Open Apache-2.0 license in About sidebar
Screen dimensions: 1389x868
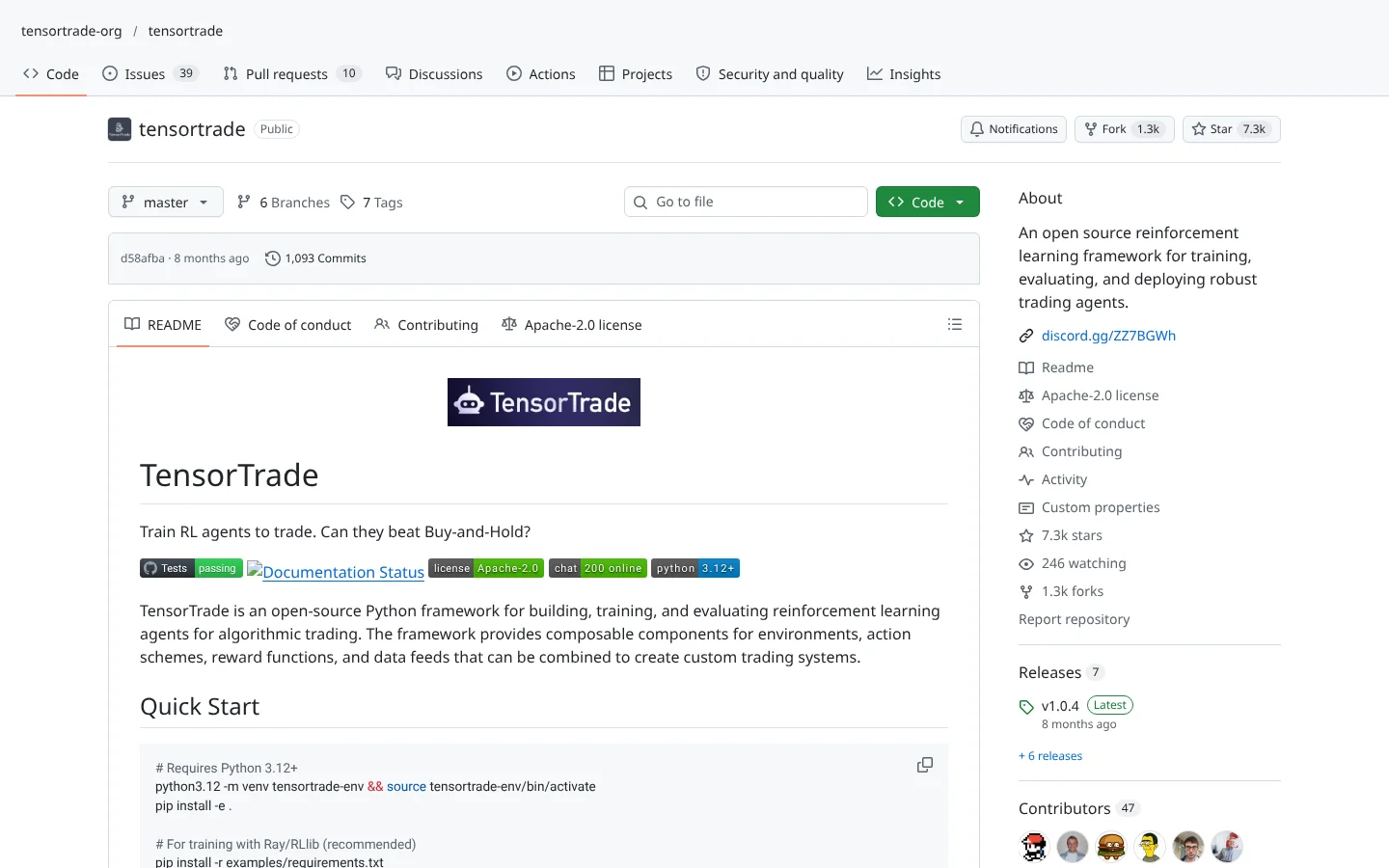[1089, 395]
